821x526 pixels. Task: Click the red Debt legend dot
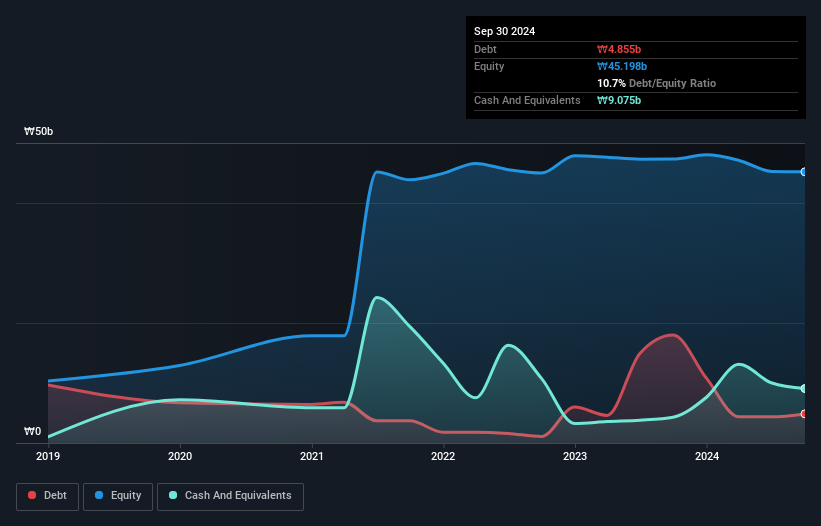[32, 495]
